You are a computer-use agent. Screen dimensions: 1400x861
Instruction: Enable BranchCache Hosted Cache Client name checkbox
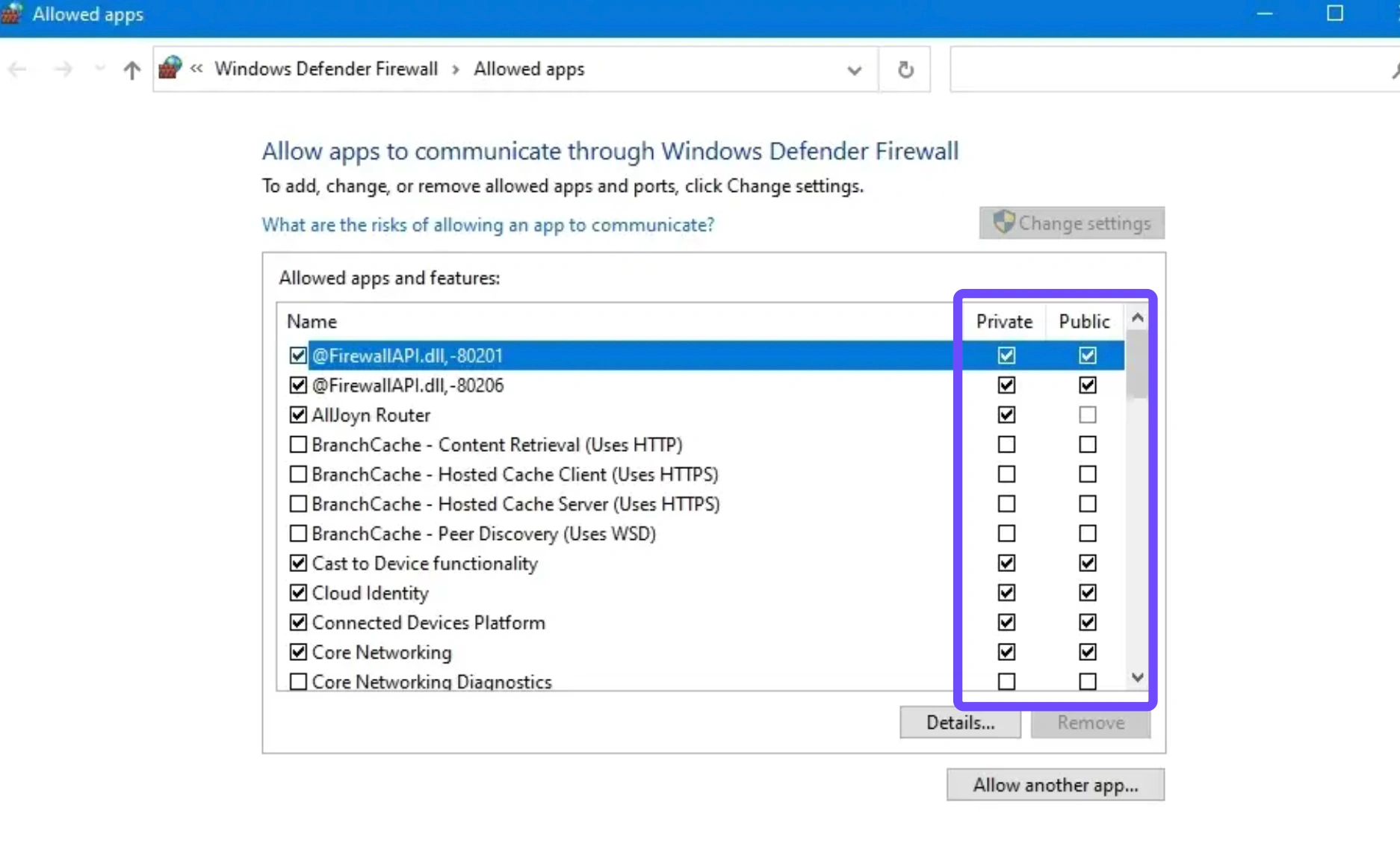298,474
